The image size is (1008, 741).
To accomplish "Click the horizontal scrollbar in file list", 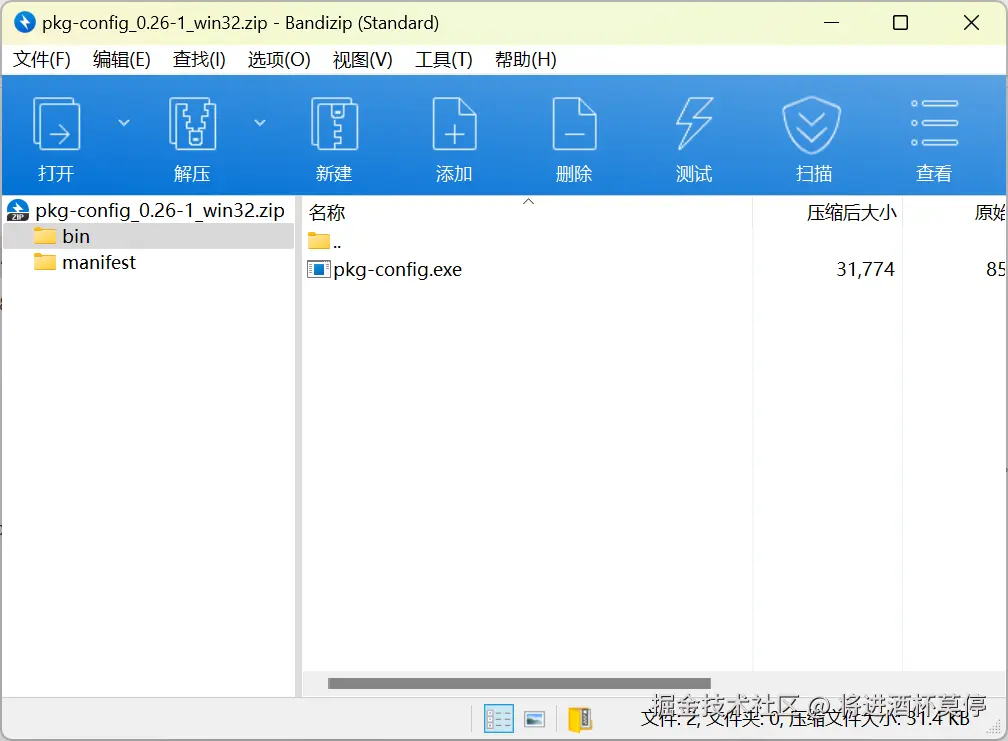I will coord(519,683).
